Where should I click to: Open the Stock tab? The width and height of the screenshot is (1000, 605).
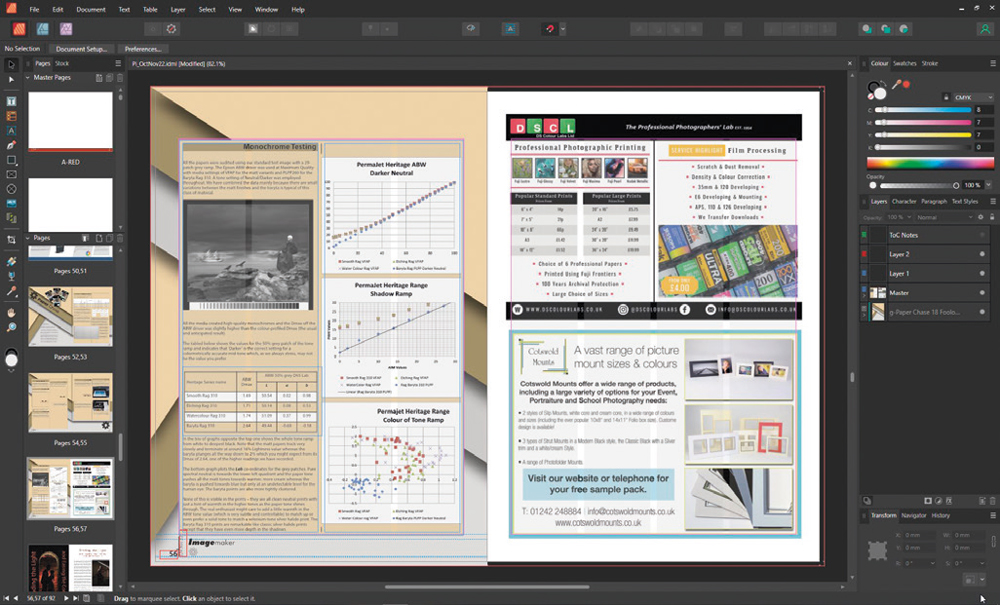[x=62, y=63]
